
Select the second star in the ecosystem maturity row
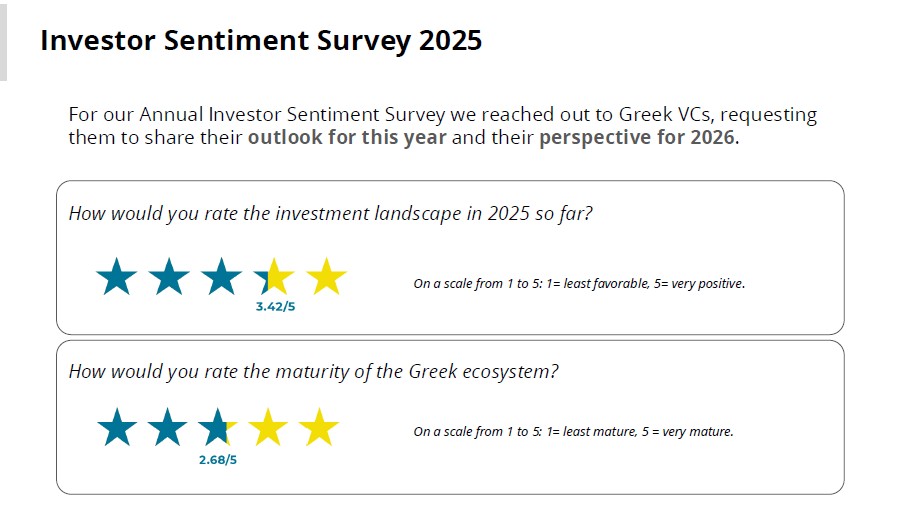167,428
